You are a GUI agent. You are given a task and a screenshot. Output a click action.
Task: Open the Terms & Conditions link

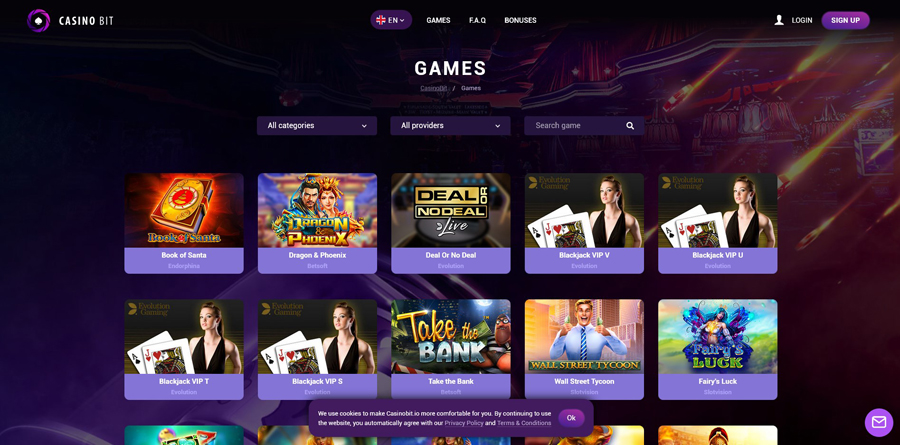pos(524,423)
